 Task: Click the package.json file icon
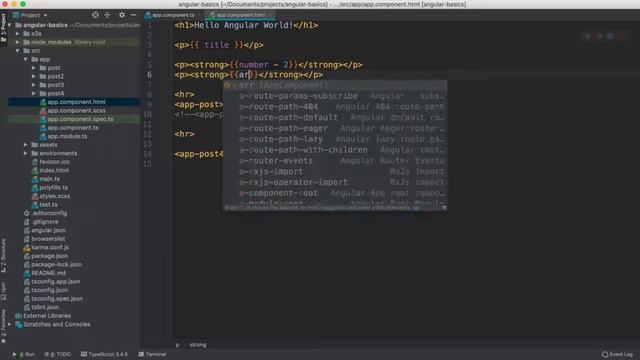pos(27,256)
